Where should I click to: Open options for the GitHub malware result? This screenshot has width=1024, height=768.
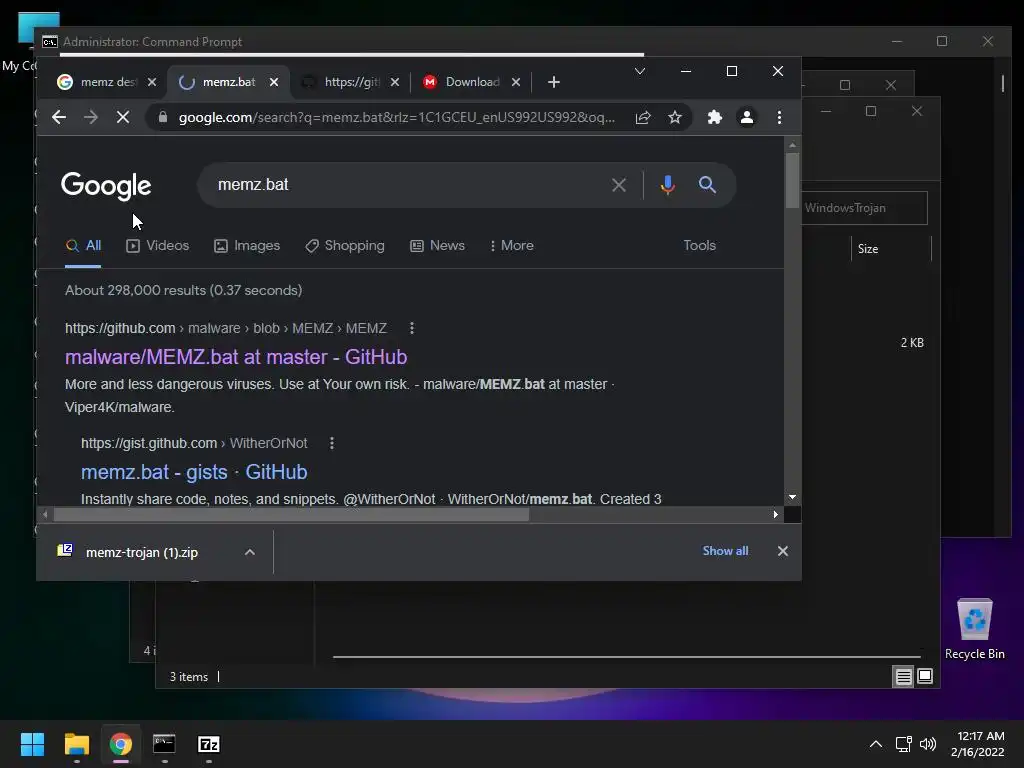point(411,328)
